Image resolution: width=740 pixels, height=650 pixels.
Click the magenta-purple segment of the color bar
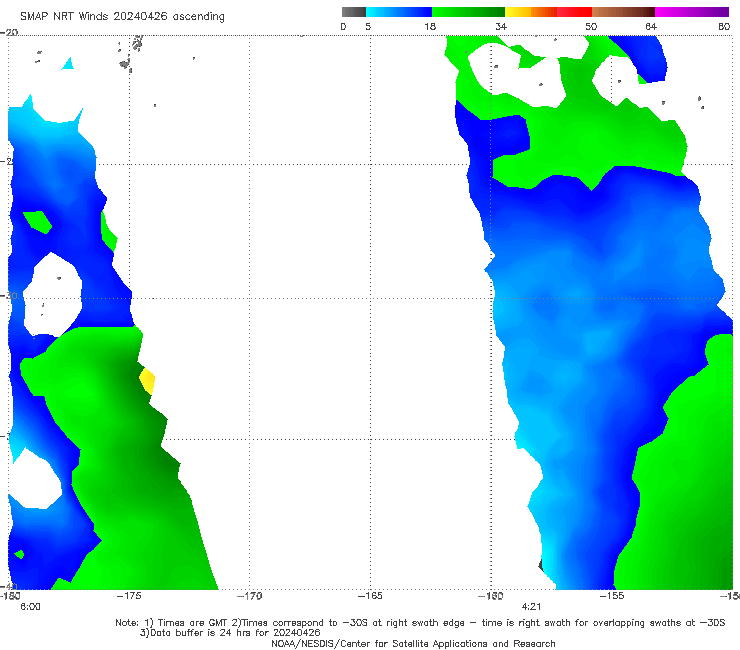tap(692, 12)
